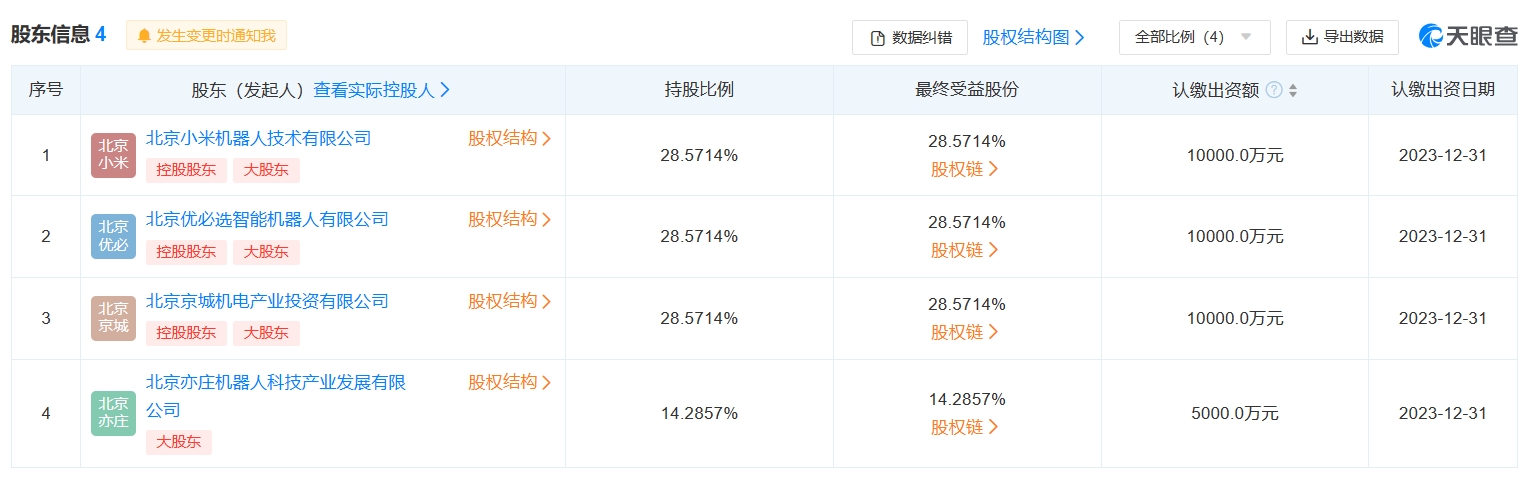Open 股权链 in row 4 (北京亦庄)
The image size is (1534, 488).
[965, 427]
